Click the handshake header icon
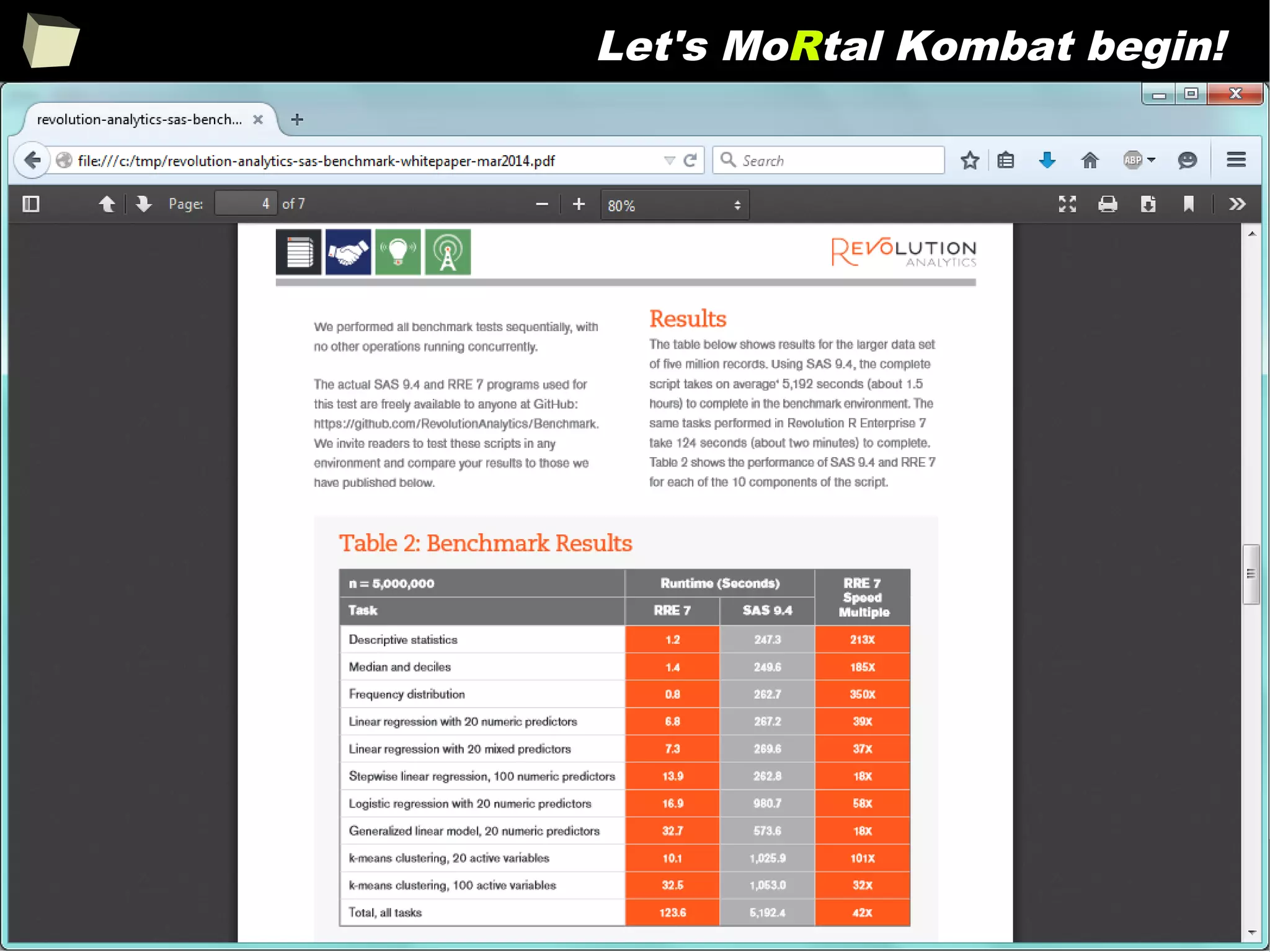 [x=348, y=252]
